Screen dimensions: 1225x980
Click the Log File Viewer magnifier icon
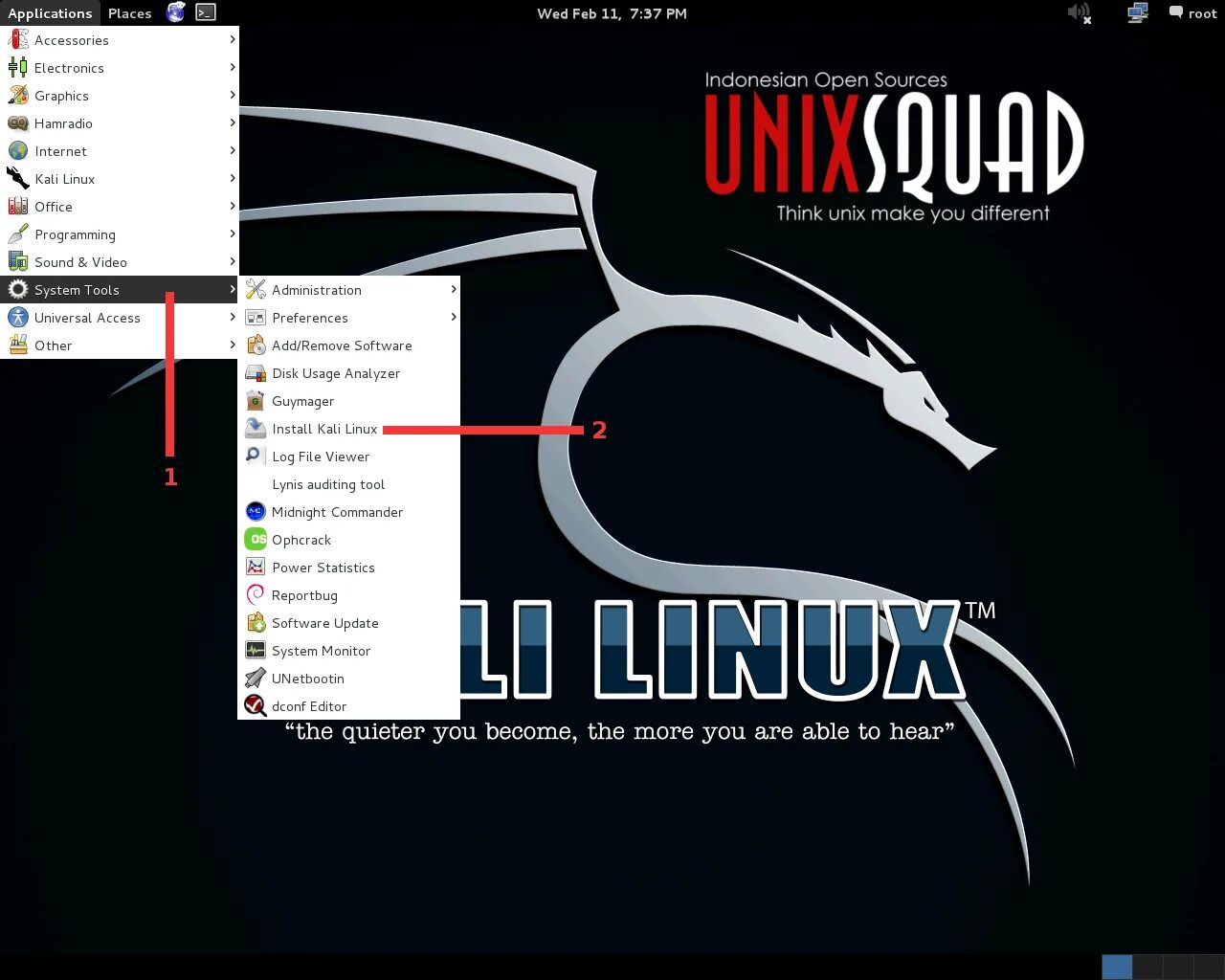pos(256,457)
